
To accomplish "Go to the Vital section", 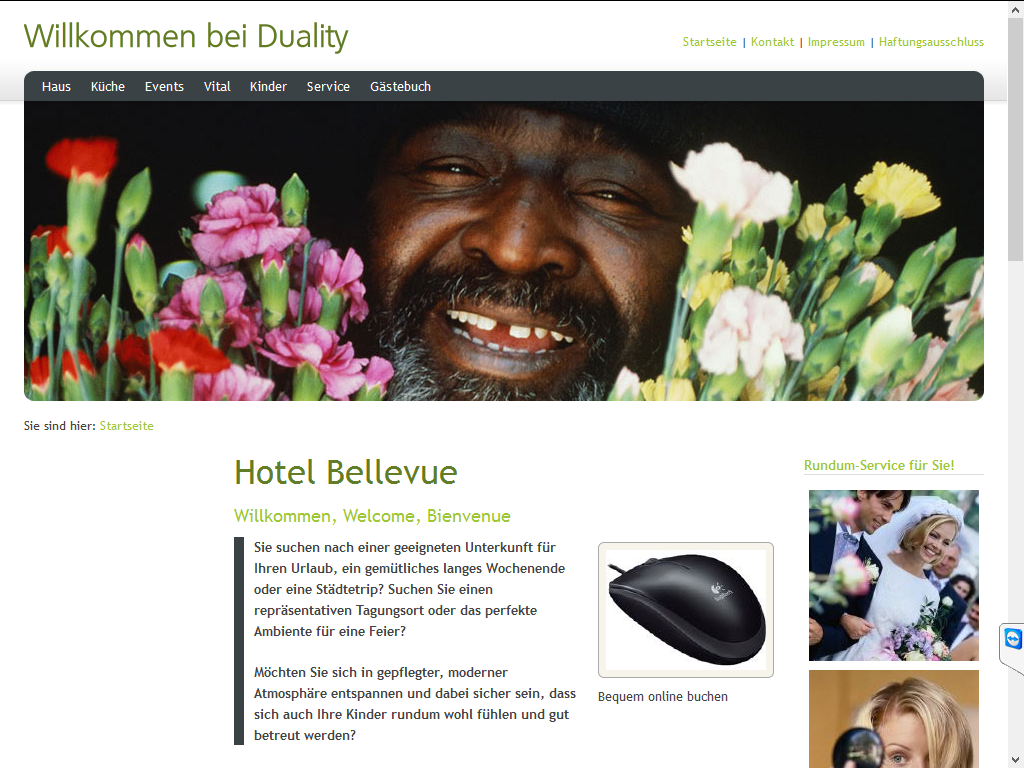I will 217,87.
